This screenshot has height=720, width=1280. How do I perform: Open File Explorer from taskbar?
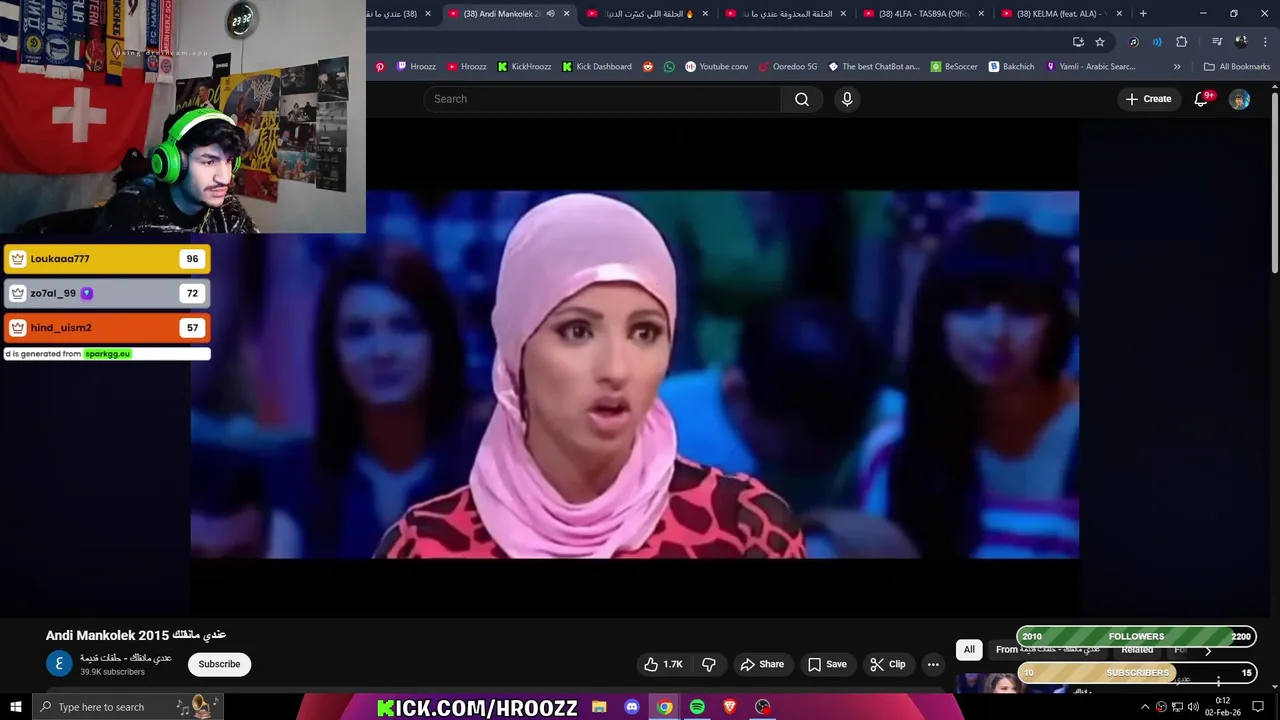[599, 707]
